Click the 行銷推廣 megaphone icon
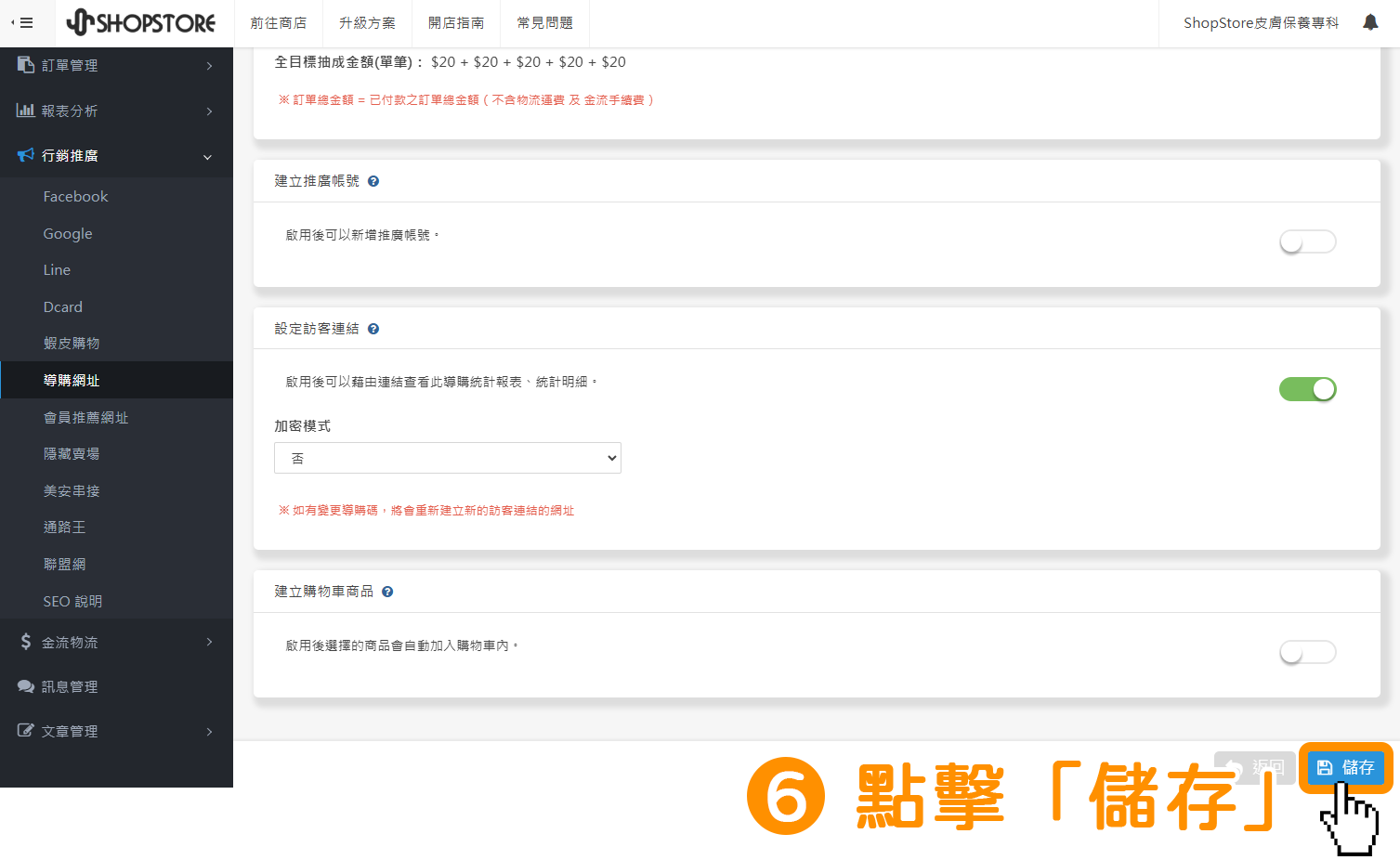Image resolution: width=1400 pixels, height=860 pixels. [26, 155]
